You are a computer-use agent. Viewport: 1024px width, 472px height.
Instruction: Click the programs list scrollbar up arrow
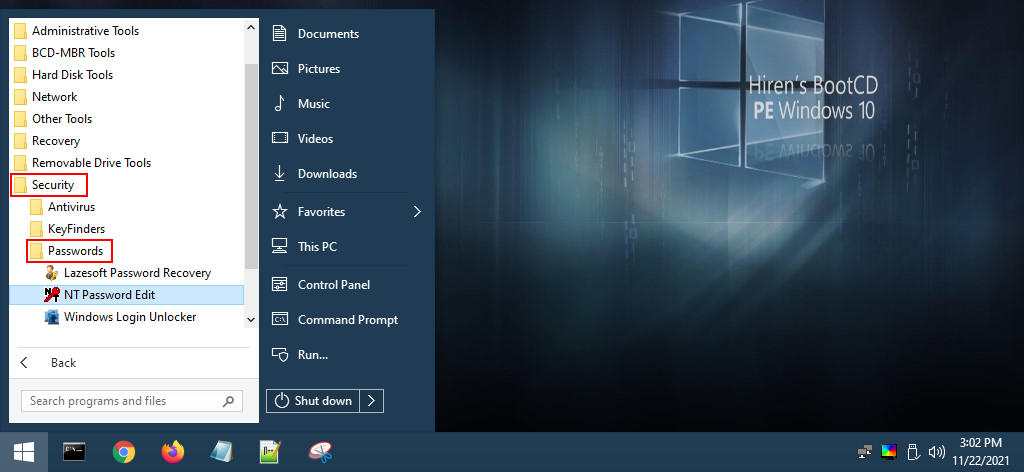pyautogui.click(x=251, y=29)
